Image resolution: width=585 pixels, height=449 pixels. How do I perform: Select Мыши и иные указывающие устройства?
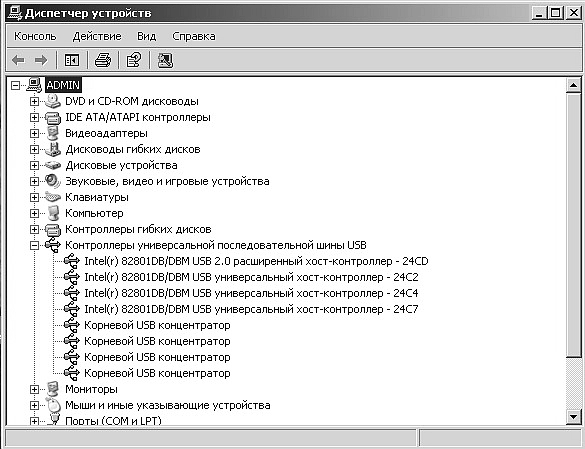point(168,405)
